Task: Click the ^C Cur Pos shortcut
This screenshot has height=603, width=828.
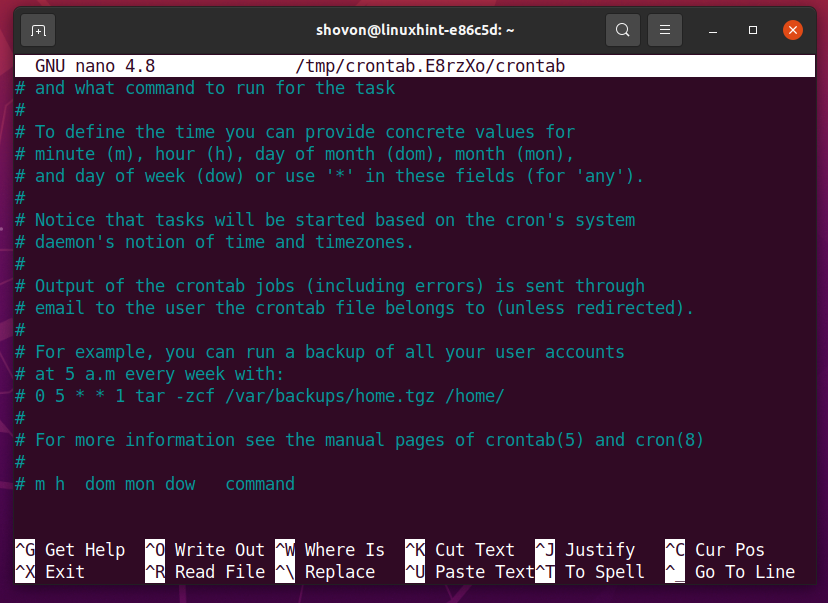Action: click(715, 550)
